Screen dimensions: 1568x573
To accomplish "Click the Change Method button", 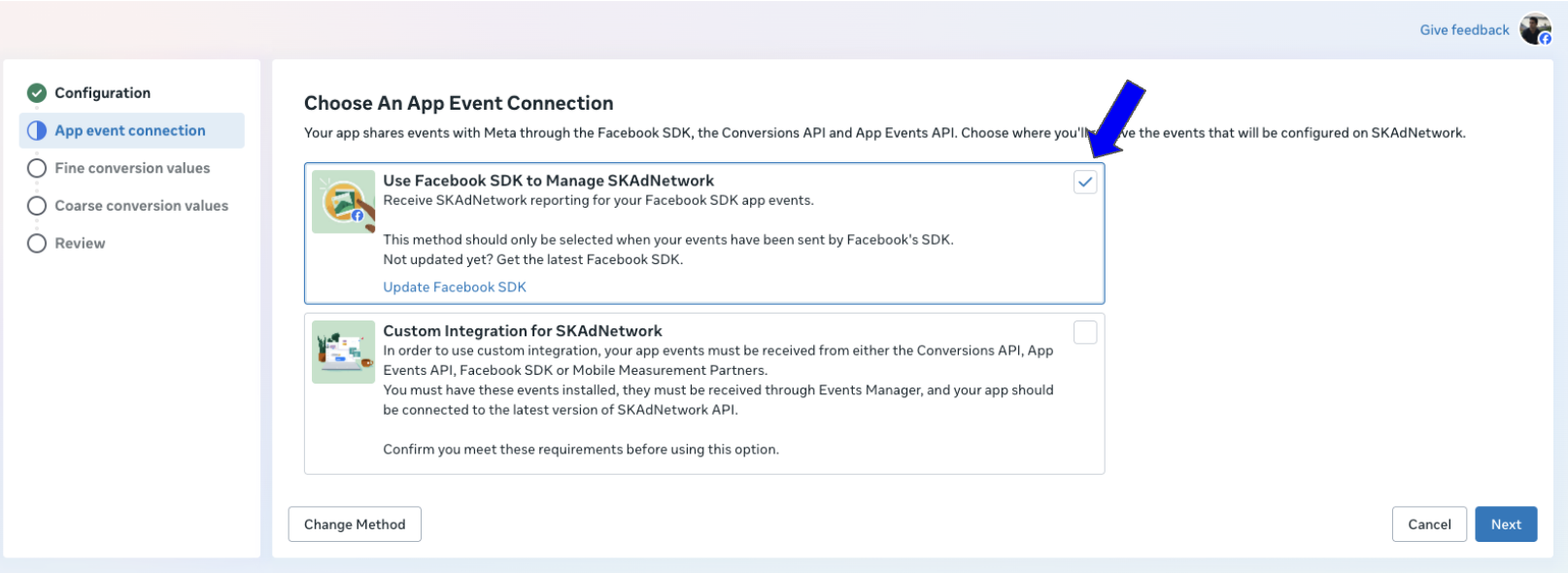I will tap(355, 524).
